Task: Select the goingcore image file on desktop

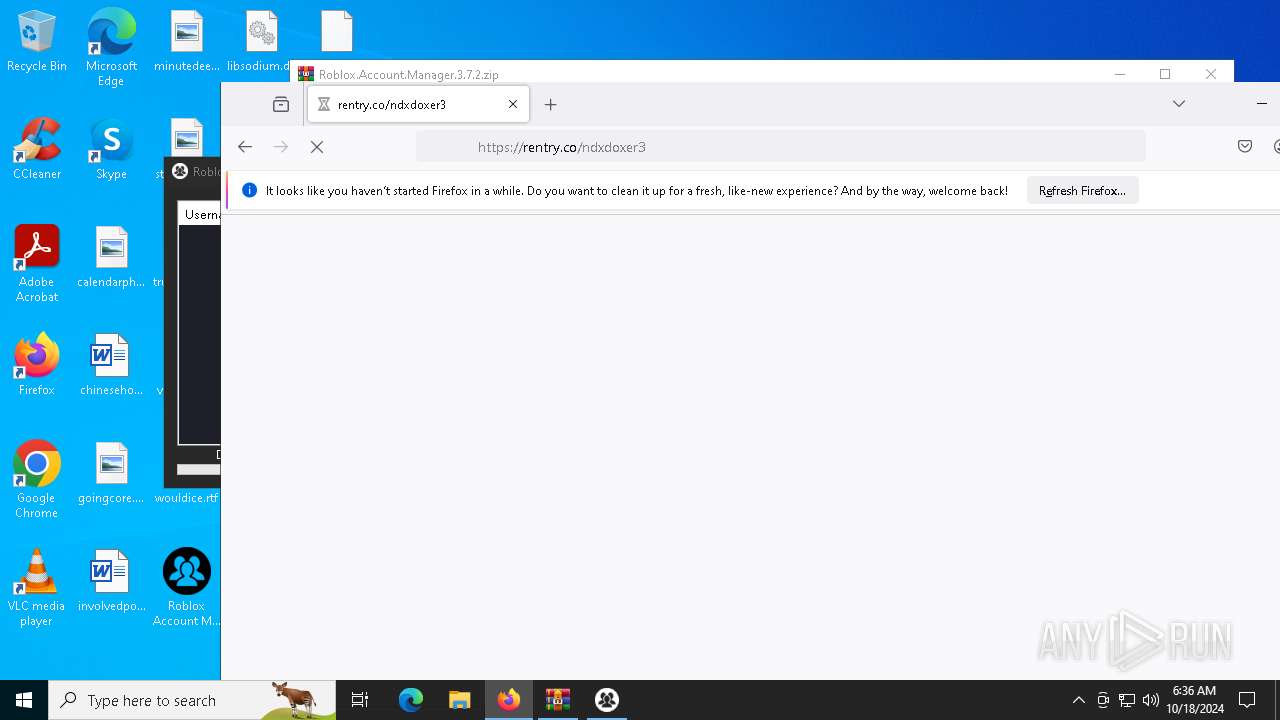Action: pos(111,473)
